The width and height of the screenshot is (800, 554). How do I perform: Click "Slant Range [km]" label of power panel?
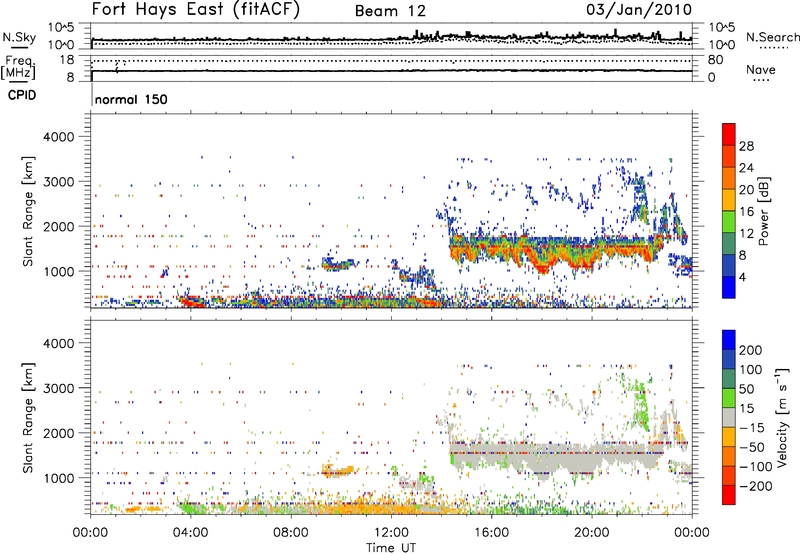point(29,211)
